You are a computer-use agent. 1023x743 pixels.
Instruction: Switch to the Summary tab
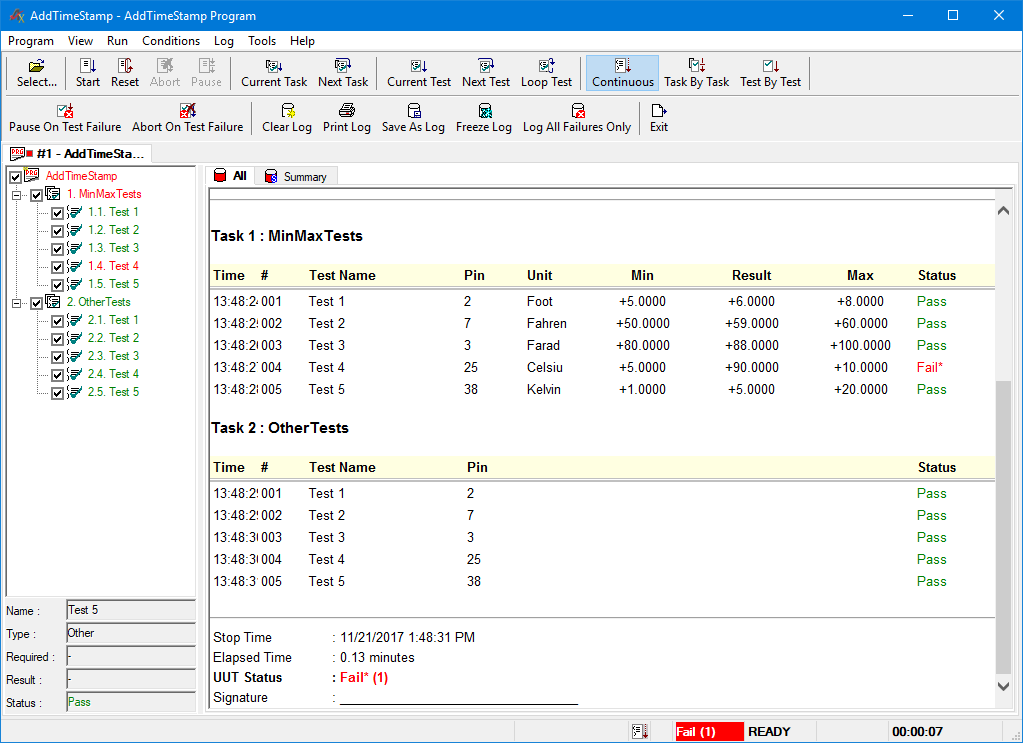[296, 177]
